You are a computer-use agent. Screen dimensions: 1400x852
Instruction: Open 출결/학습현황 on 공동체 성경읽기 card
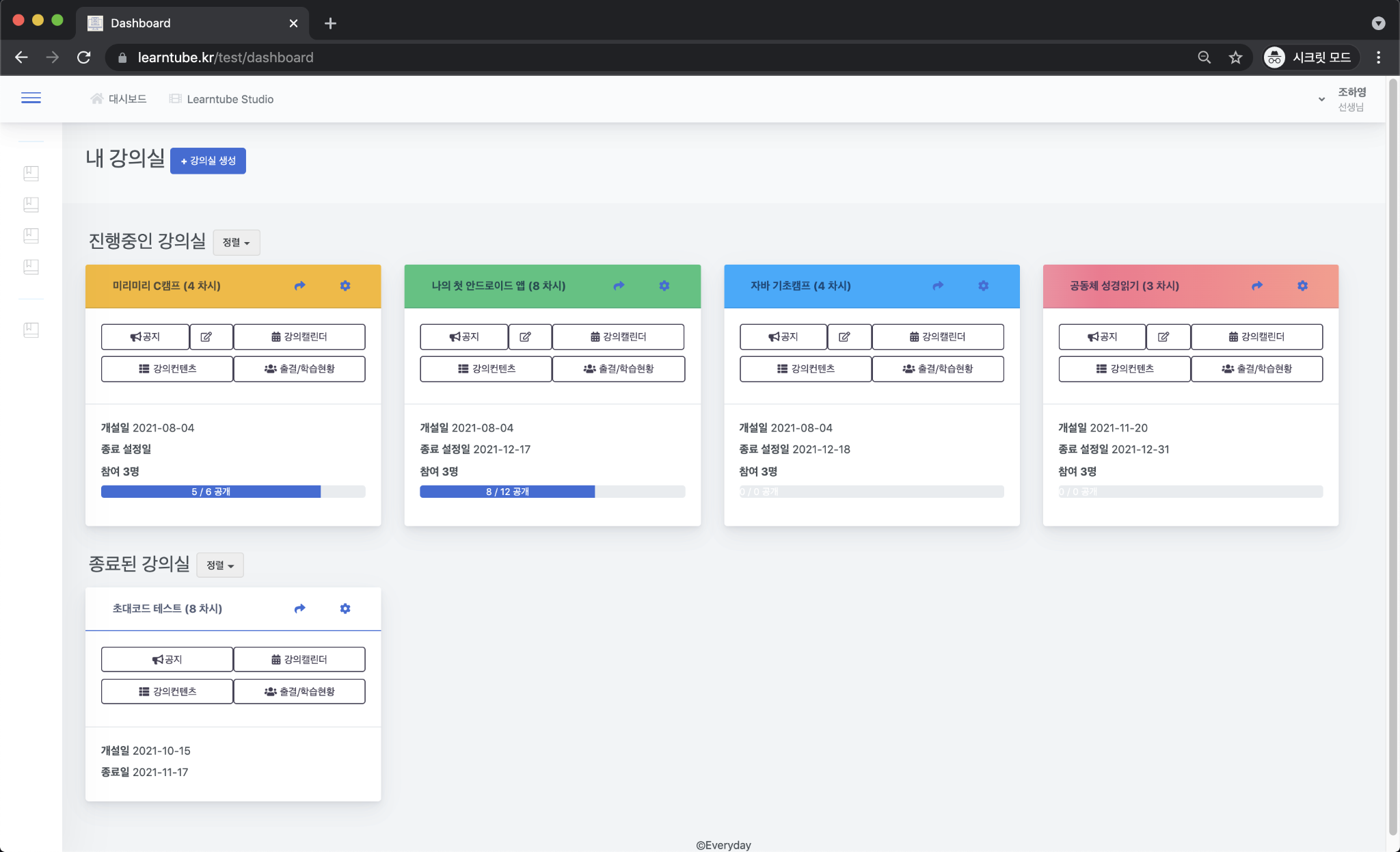(x=1256, y=369)
